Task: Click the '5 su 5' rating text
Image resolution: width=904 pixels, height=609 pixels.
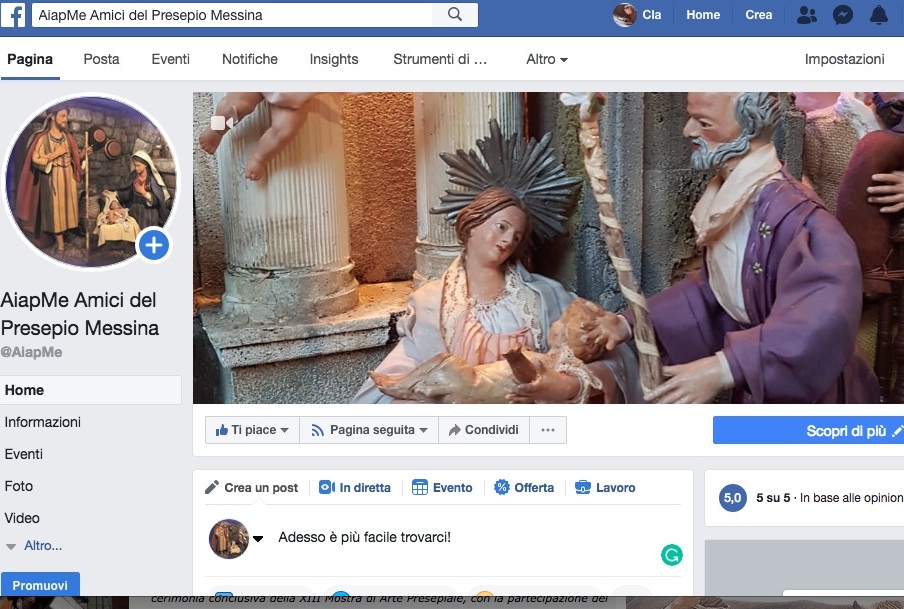Action: pyautogui.click(x=773, y=498)
